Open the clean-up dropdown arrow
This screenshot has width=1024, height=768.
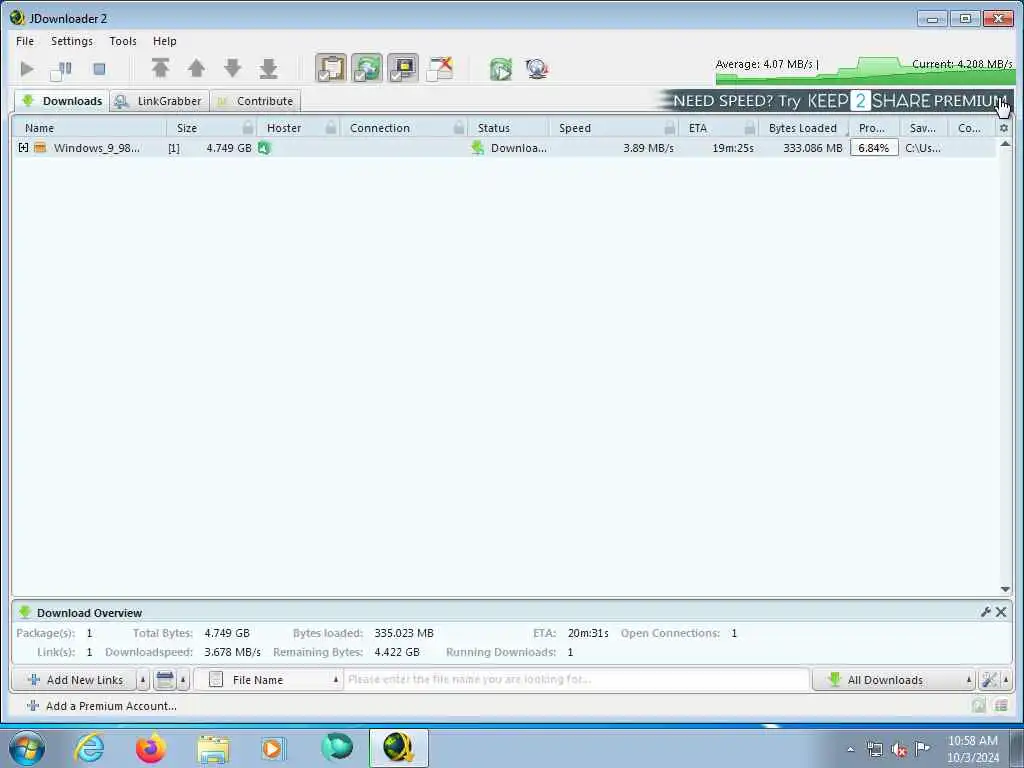[184, 680]
